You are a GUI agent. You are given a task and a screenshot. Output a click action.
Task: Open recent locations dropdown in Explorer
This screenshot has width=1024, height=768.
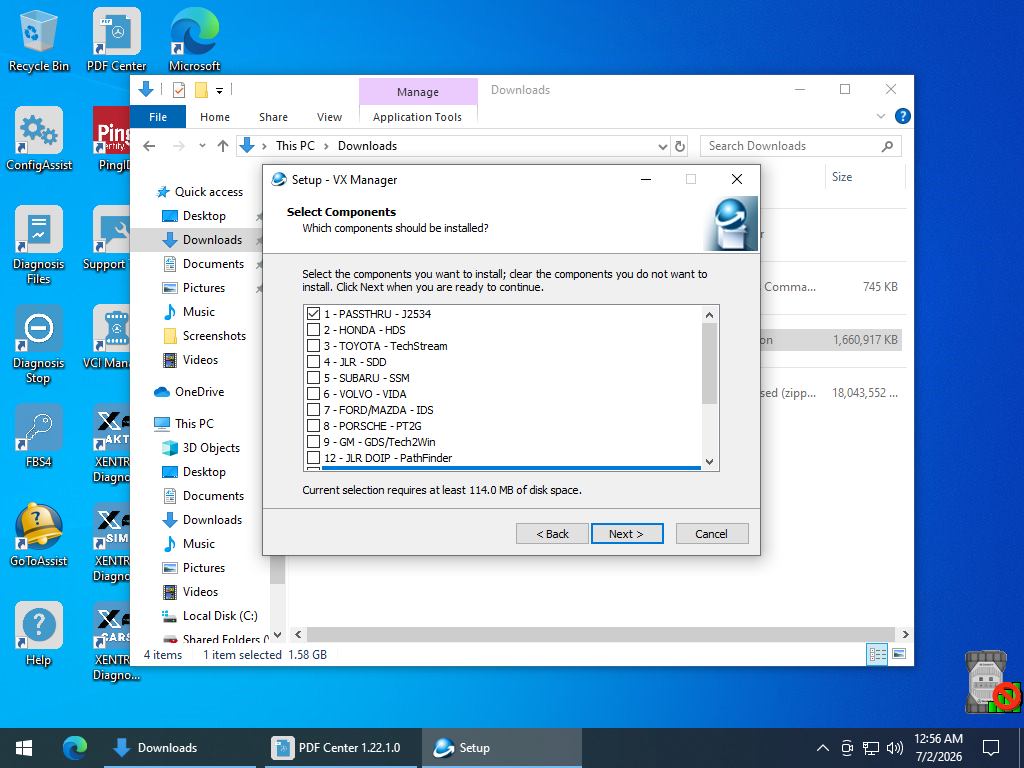tap(202, 146)
